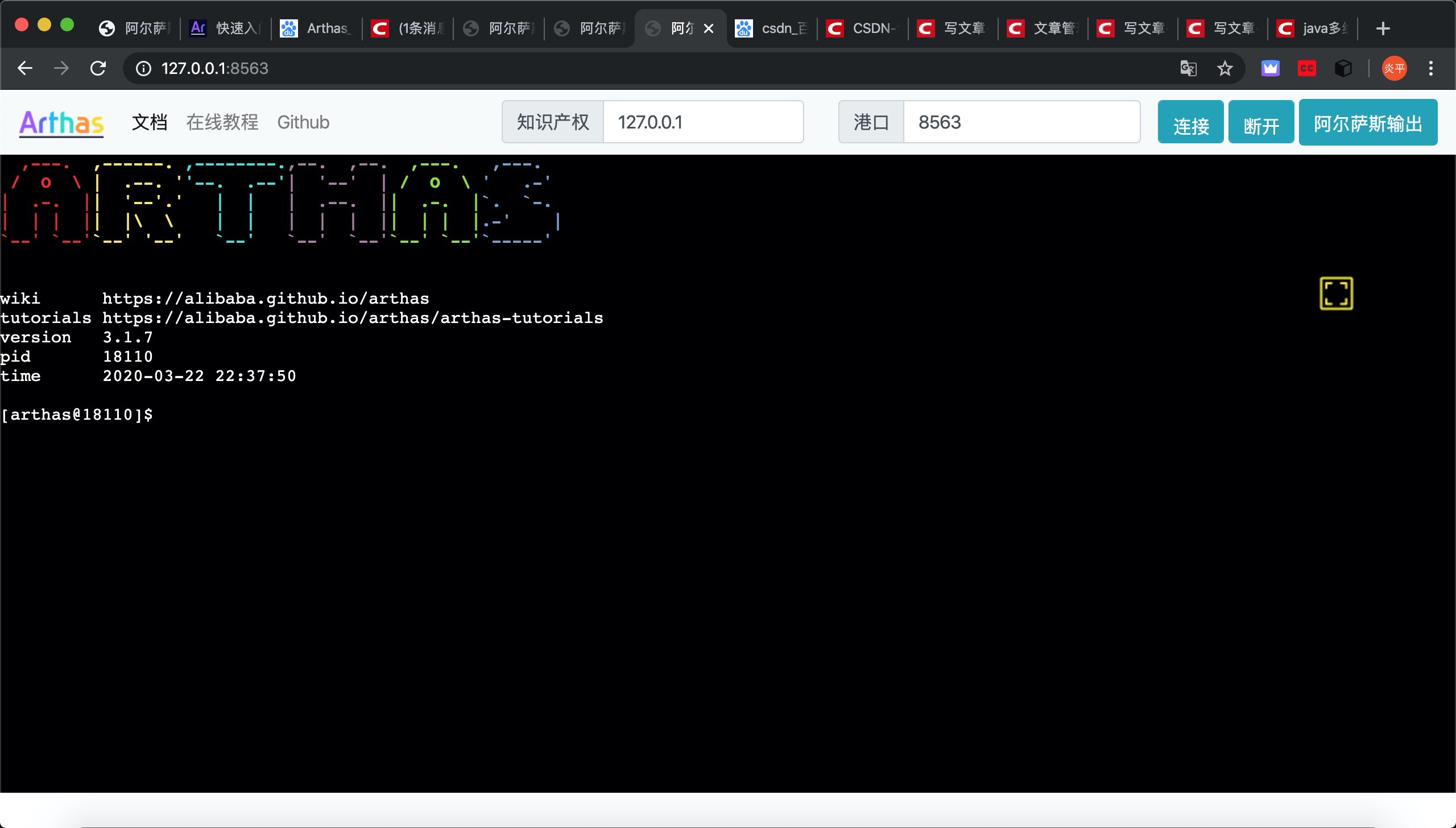Open a new browser tab
The height and width of the screenshot is (828, 1456).
click(1383, 28)
